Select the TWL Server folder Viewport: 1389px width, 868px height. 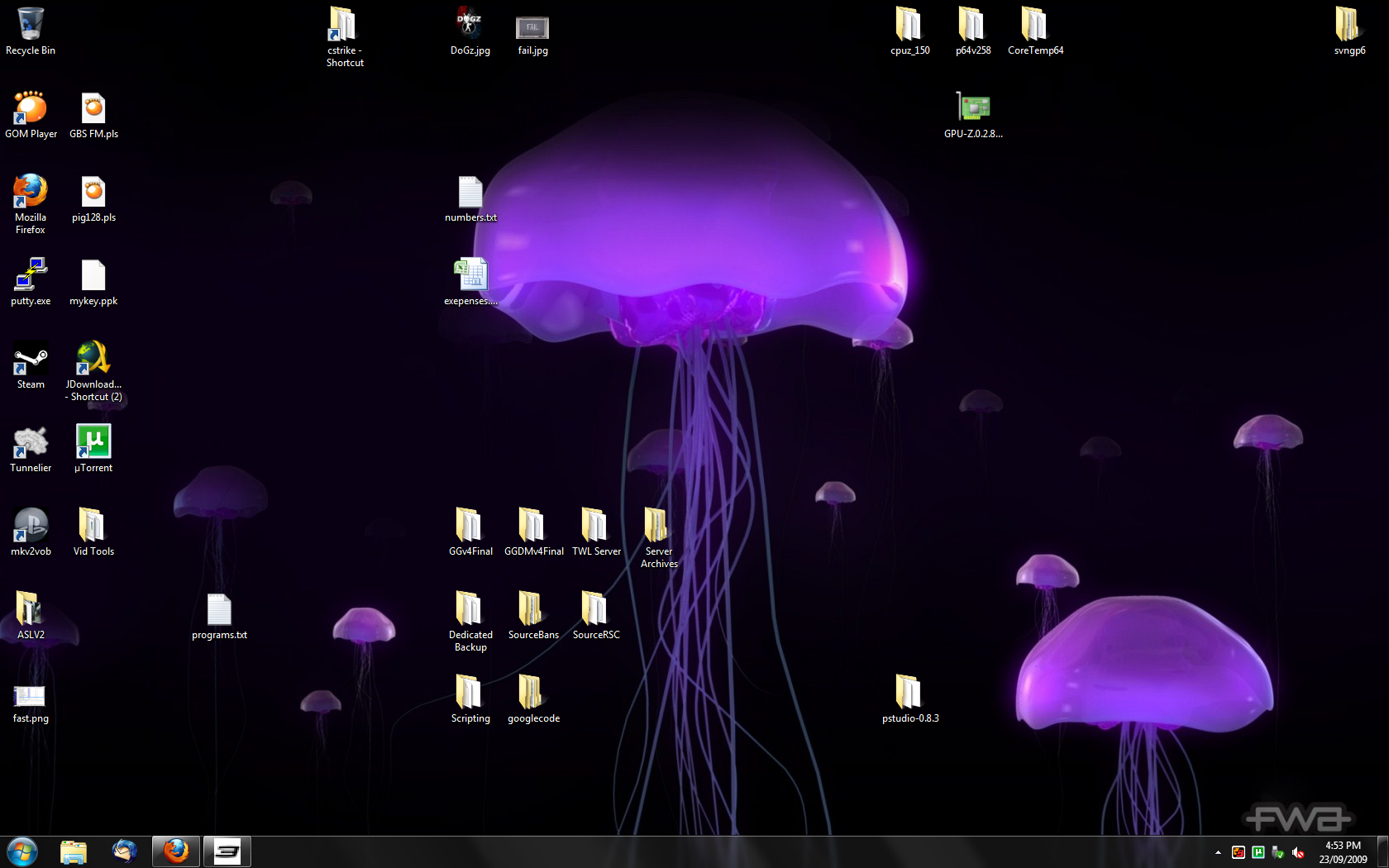tap(596, 532)
